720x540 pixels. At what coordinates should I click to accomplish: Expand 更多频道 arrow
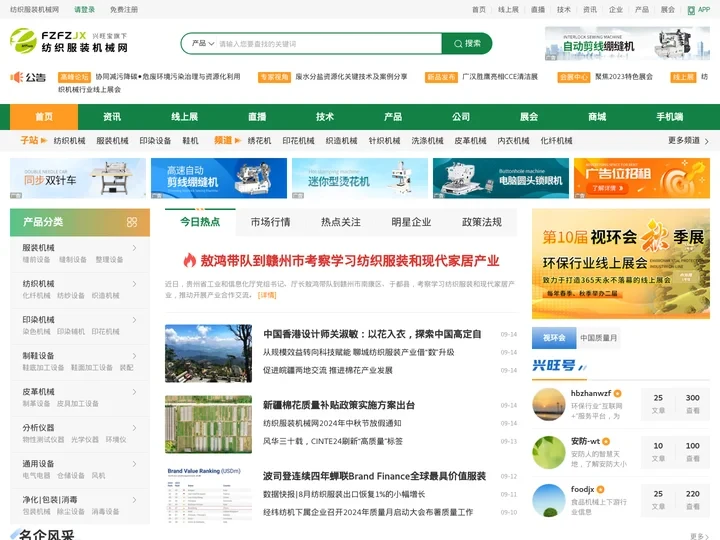point(706,141)
